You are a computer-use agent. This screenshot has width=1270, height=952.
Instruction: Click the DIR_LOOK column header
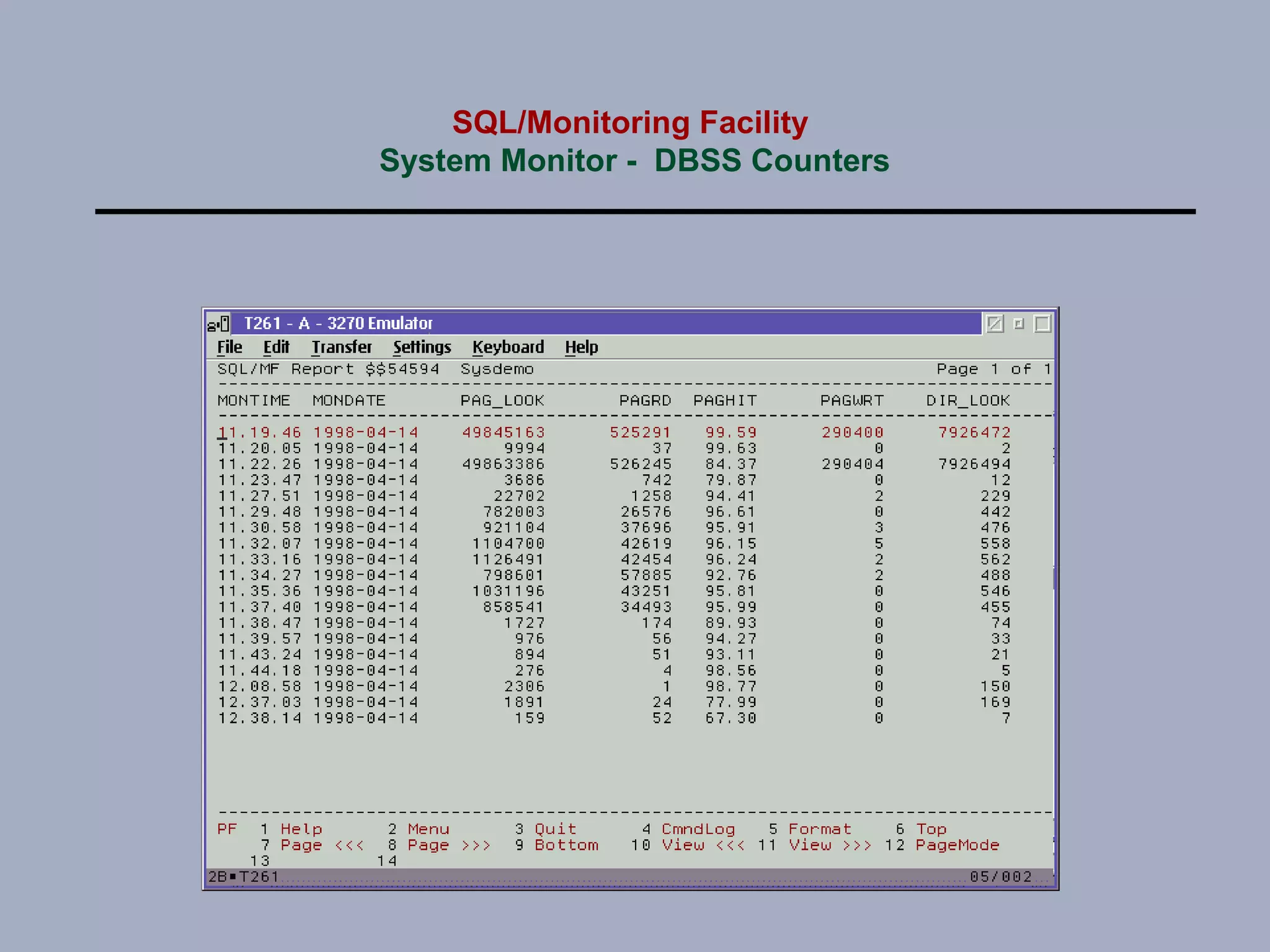(x=968, y=401)
